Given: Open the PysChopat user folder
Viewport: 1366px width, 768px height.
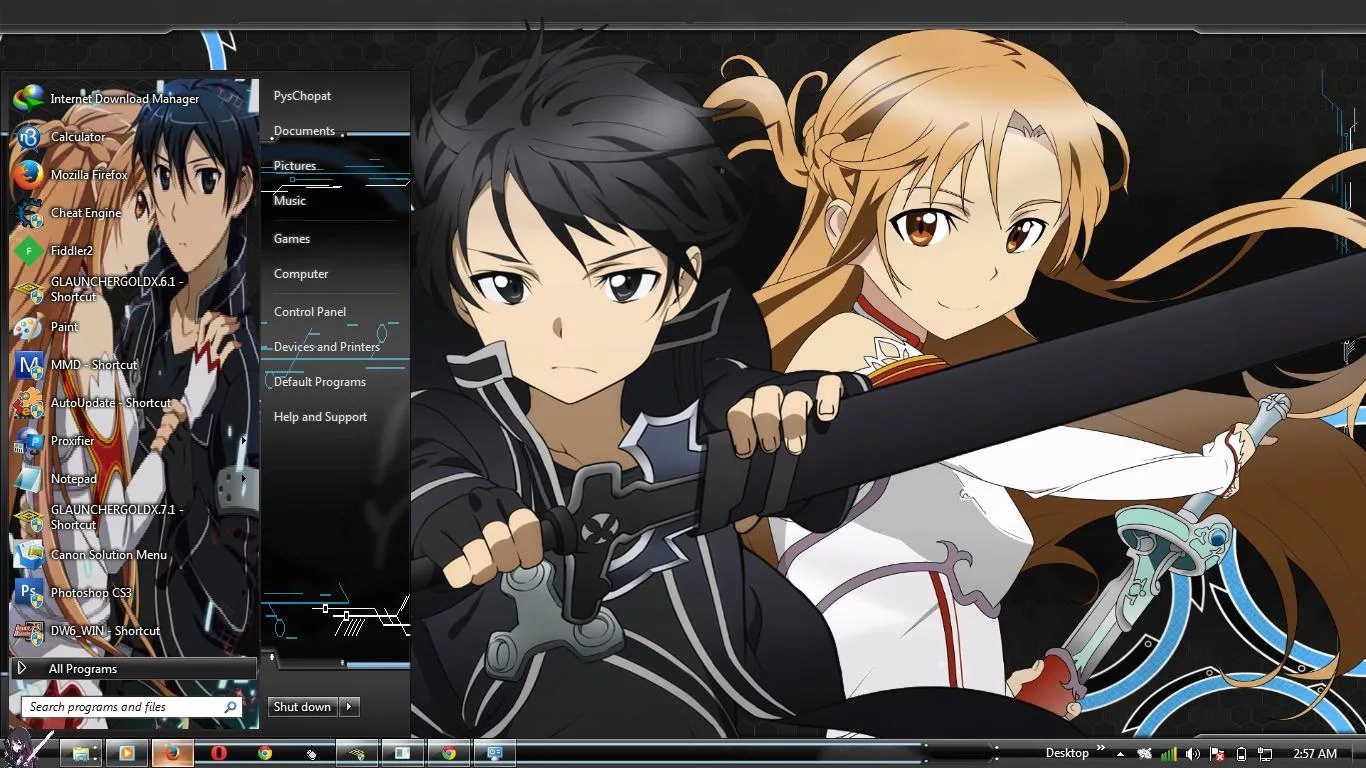Looking at the screenshot, I should pos(303,96).
